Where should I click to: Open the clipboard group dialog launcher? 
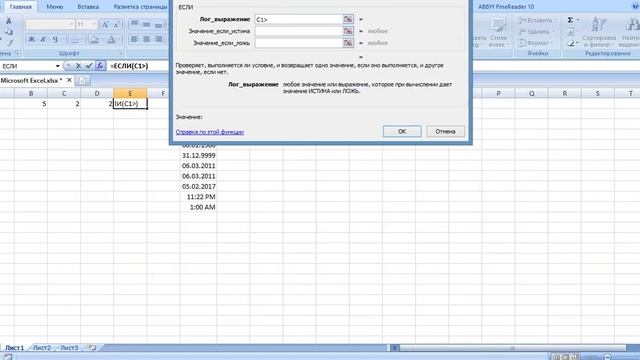point(17,53)
